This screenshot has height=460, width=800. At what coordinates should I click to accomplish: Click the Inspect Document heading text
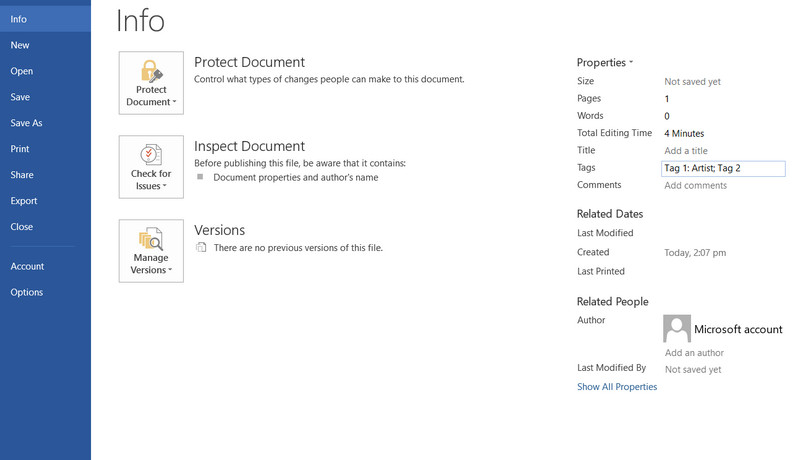point(249,146)
